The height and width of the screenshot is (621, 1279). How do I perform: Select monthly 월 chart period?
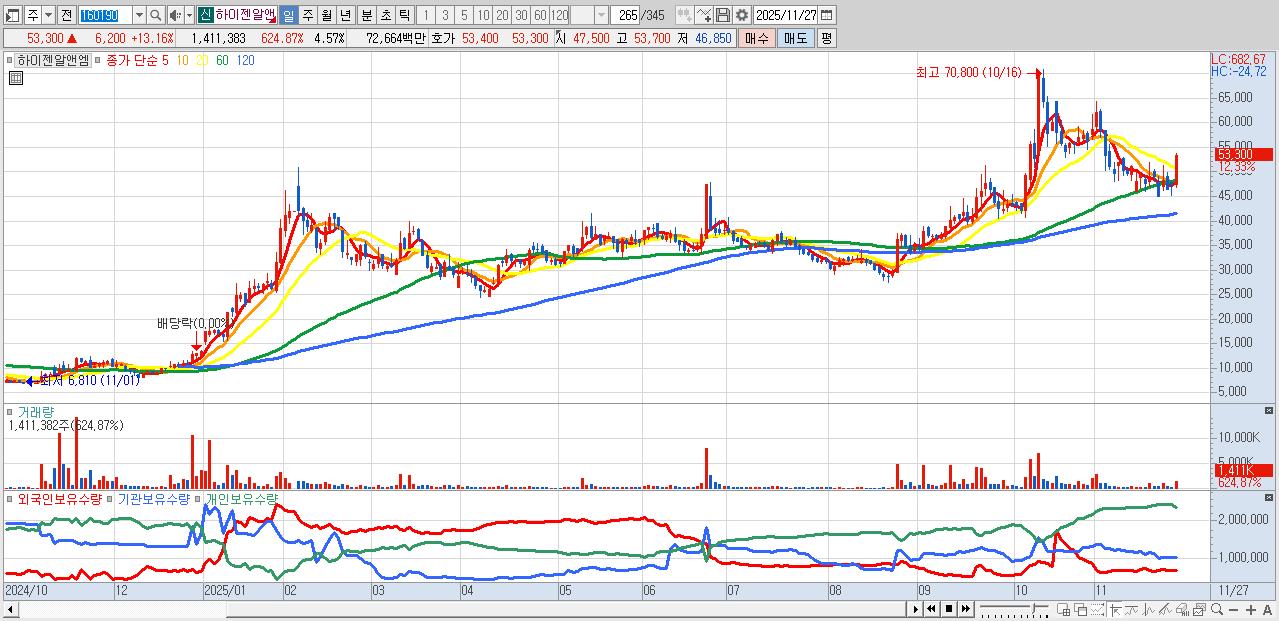(x=326, y=15)
